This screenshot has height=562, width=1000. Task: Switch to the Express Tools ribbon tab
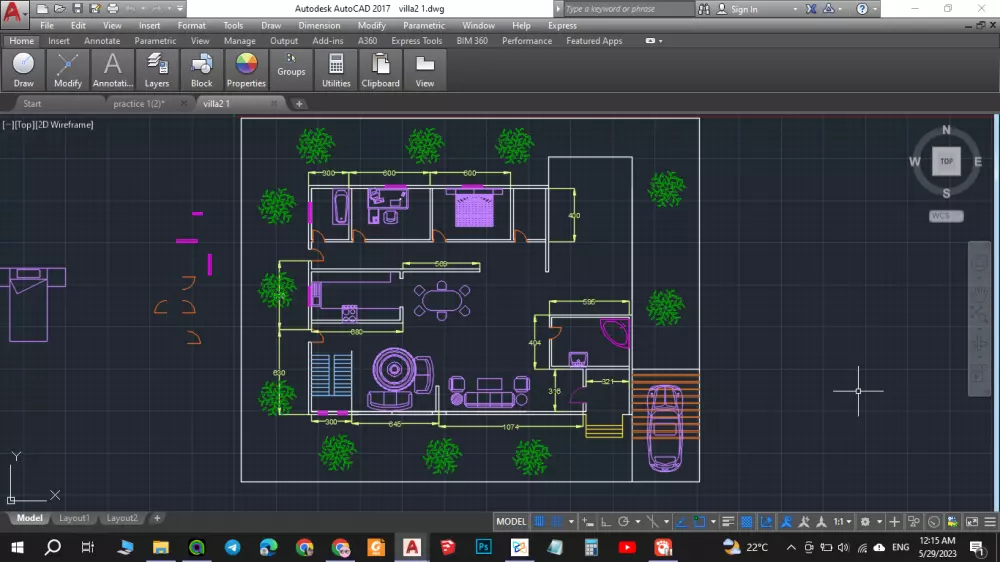point(416,41)
